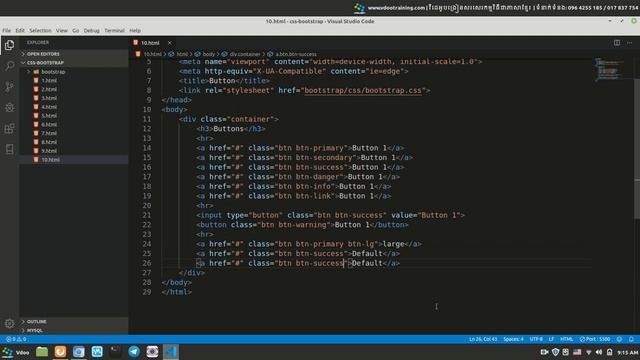The image size is (640, 360).
Task: Switch to VS Code in taskbar
Action: click(x=171, y=352)
